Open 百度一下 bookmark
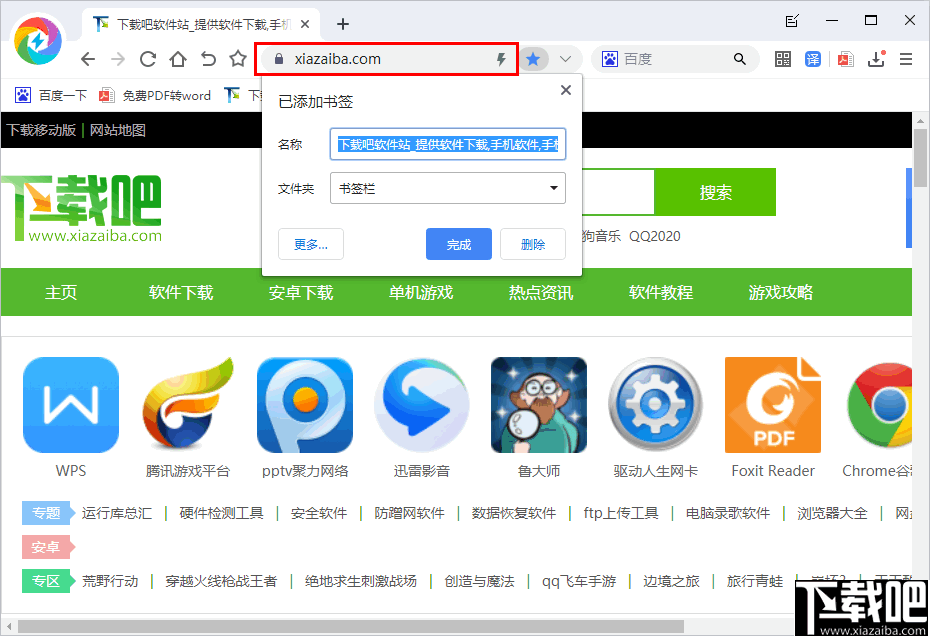This screenshot has height=636, width=930. click(51, 96)
